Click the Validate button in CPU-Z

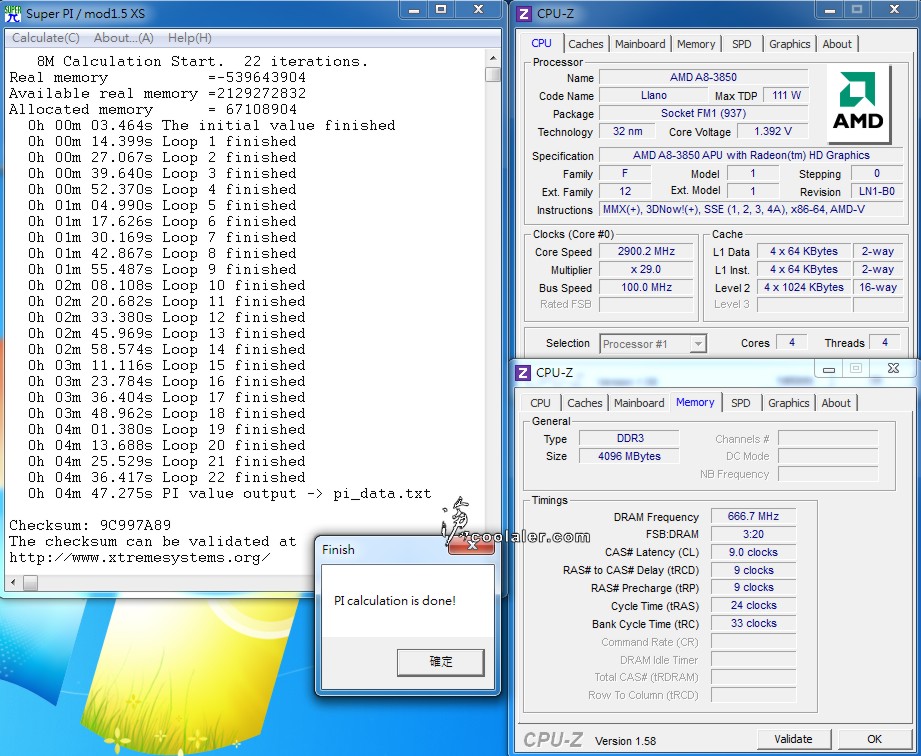pyautogui.click(x=793, y=739)
